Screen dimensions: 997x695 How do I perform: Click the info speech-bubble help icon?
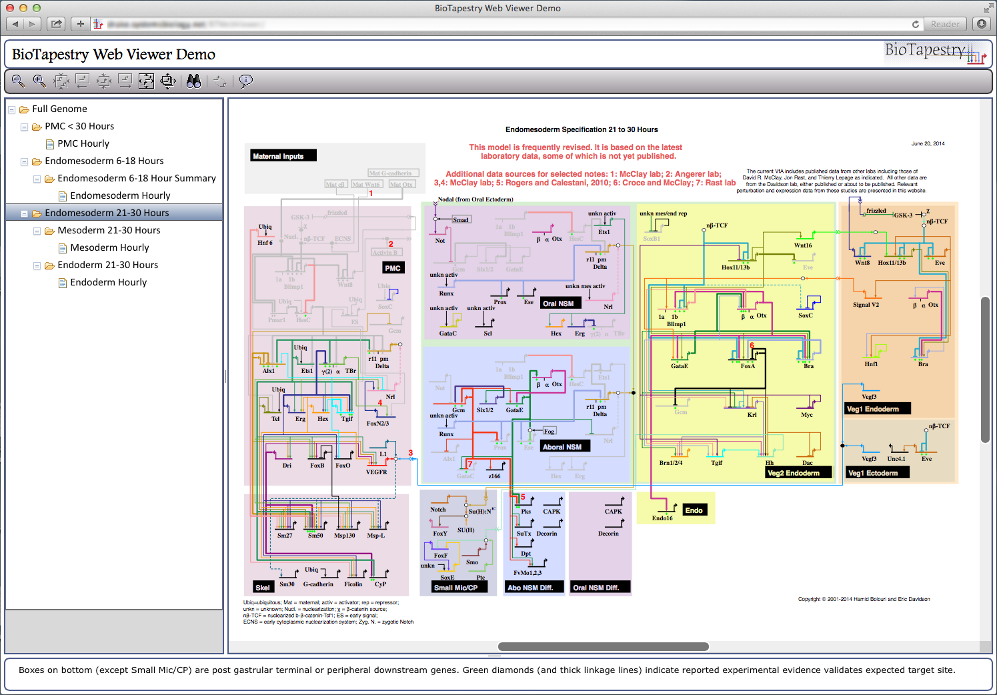pos(245,81)
